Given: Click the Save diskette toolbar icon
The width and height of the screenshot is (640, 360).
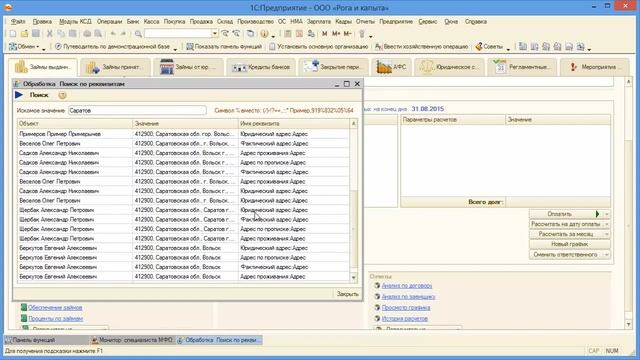Looking at the screenshot, I should 36,34.
